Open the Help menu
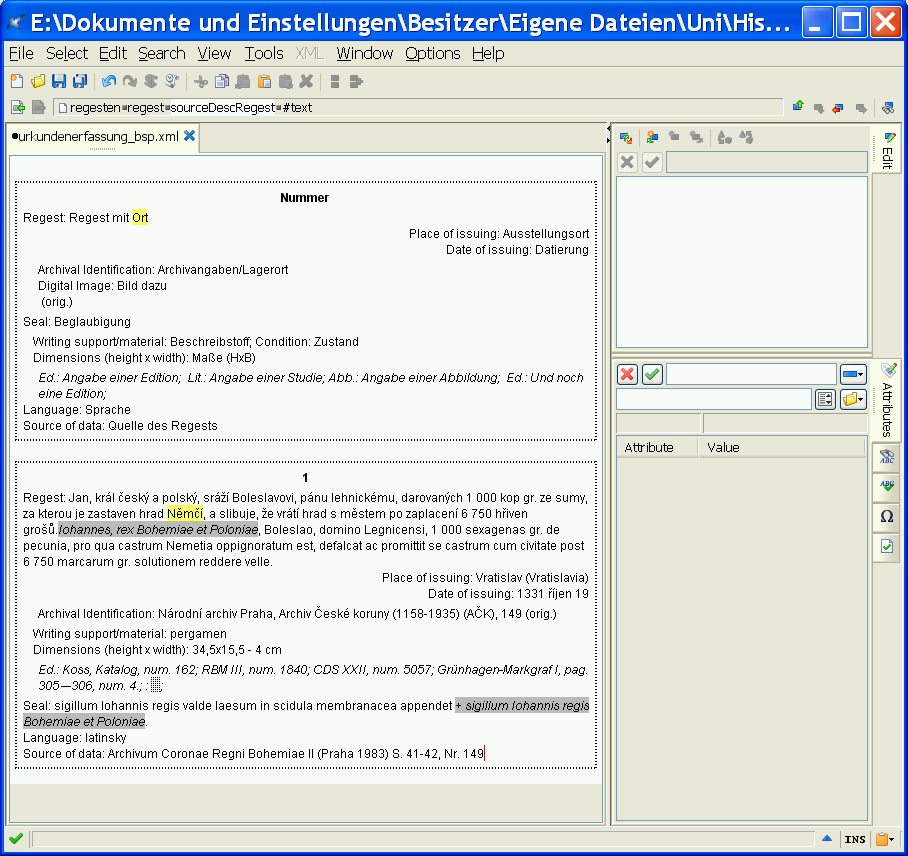The image size is (908, 856). [x=488, y=53]
